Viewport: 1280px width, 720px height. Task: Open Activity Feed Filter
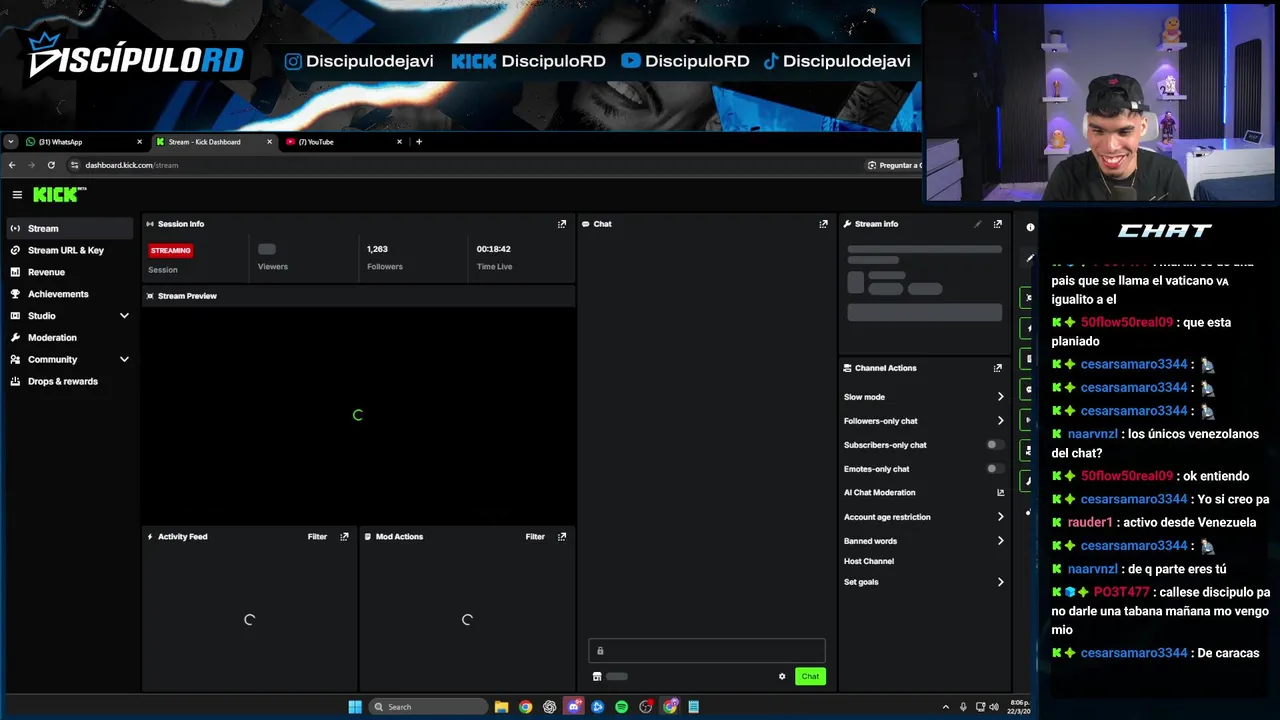(x=317, y=537)
